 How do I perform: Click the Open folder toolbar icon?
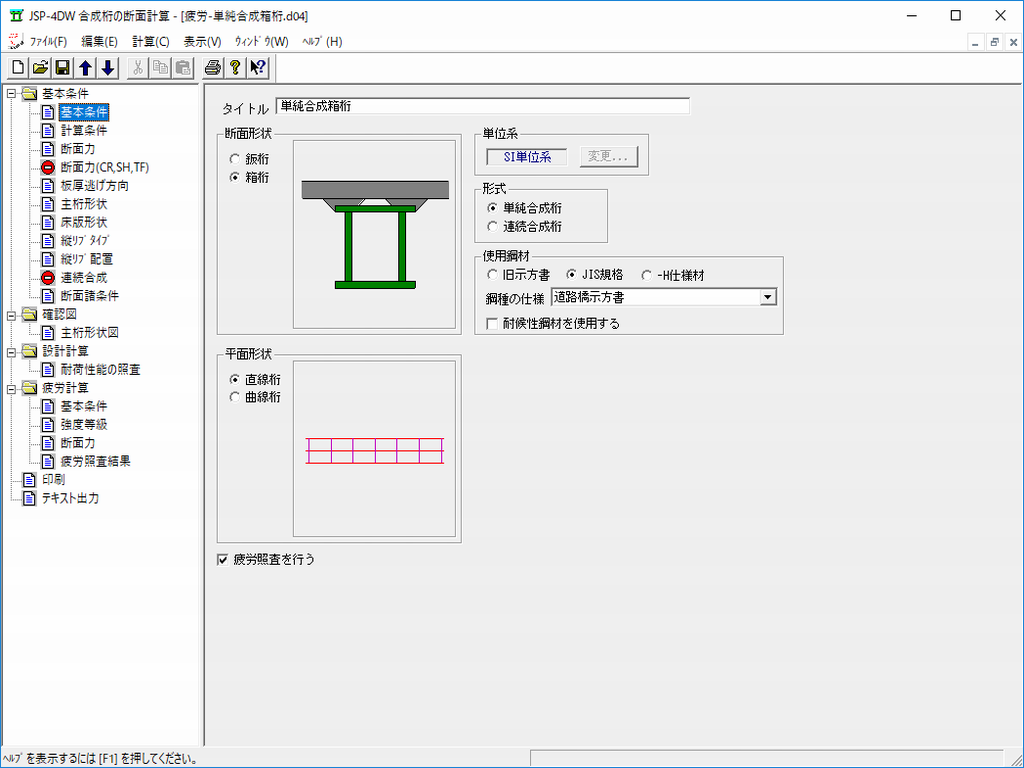pyautogui.click(x=40, y=68)
